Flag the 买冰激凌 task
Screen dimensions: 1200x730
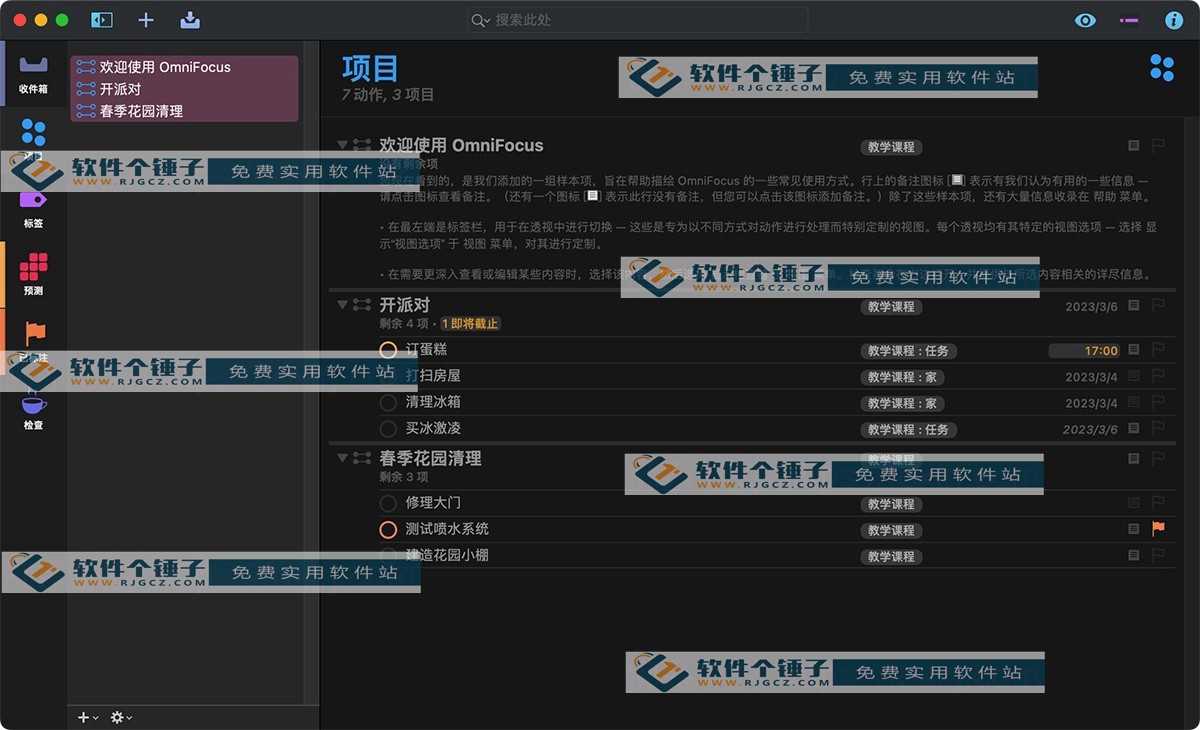[x=1158, y=429]
